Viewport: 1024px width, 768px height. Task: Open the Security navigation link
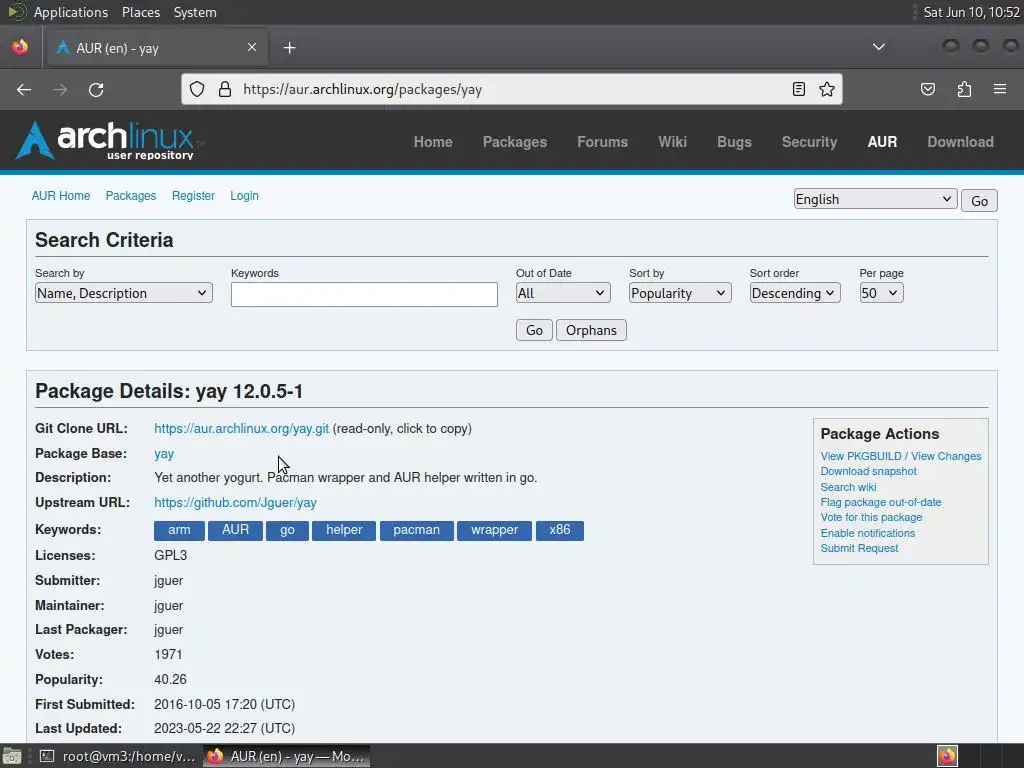click(809, 142)
